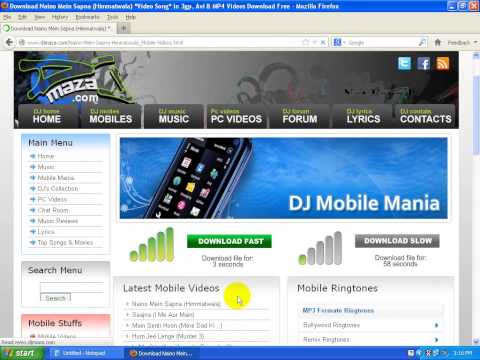Open the MP3 Formate Ringtones link
The width and height of the screenshot is (480, 360).
[338, 310]
